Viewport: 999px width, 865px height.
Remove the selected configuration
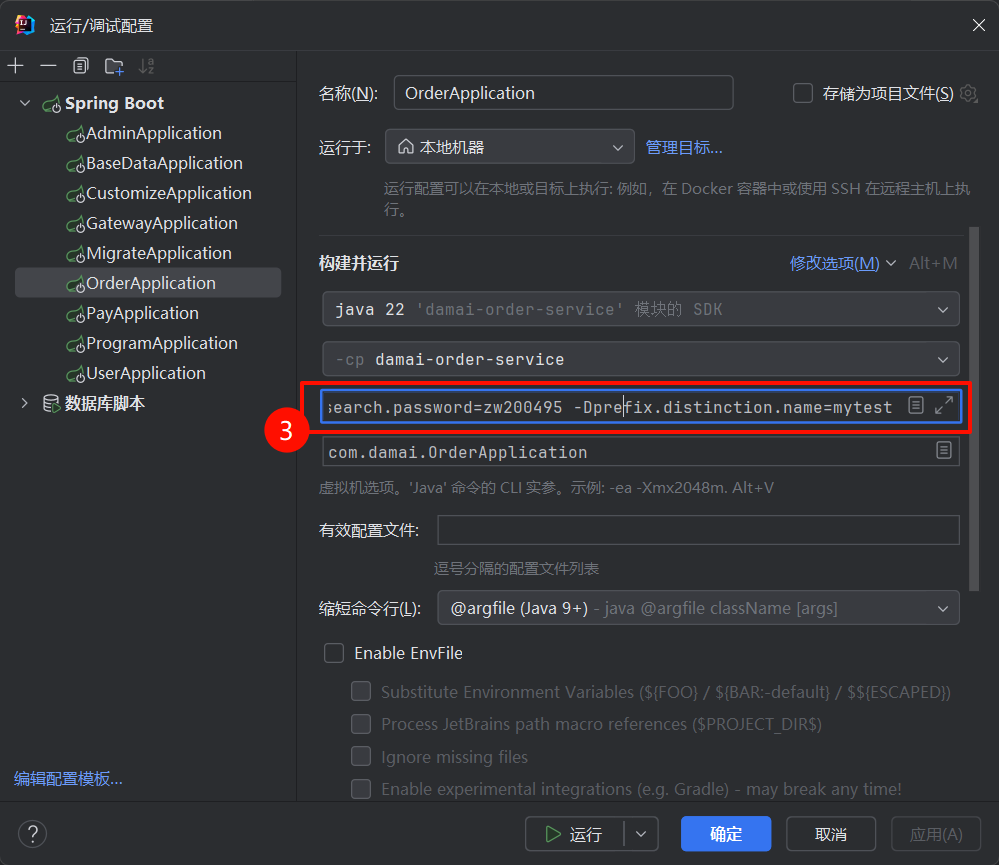[48, 66]
